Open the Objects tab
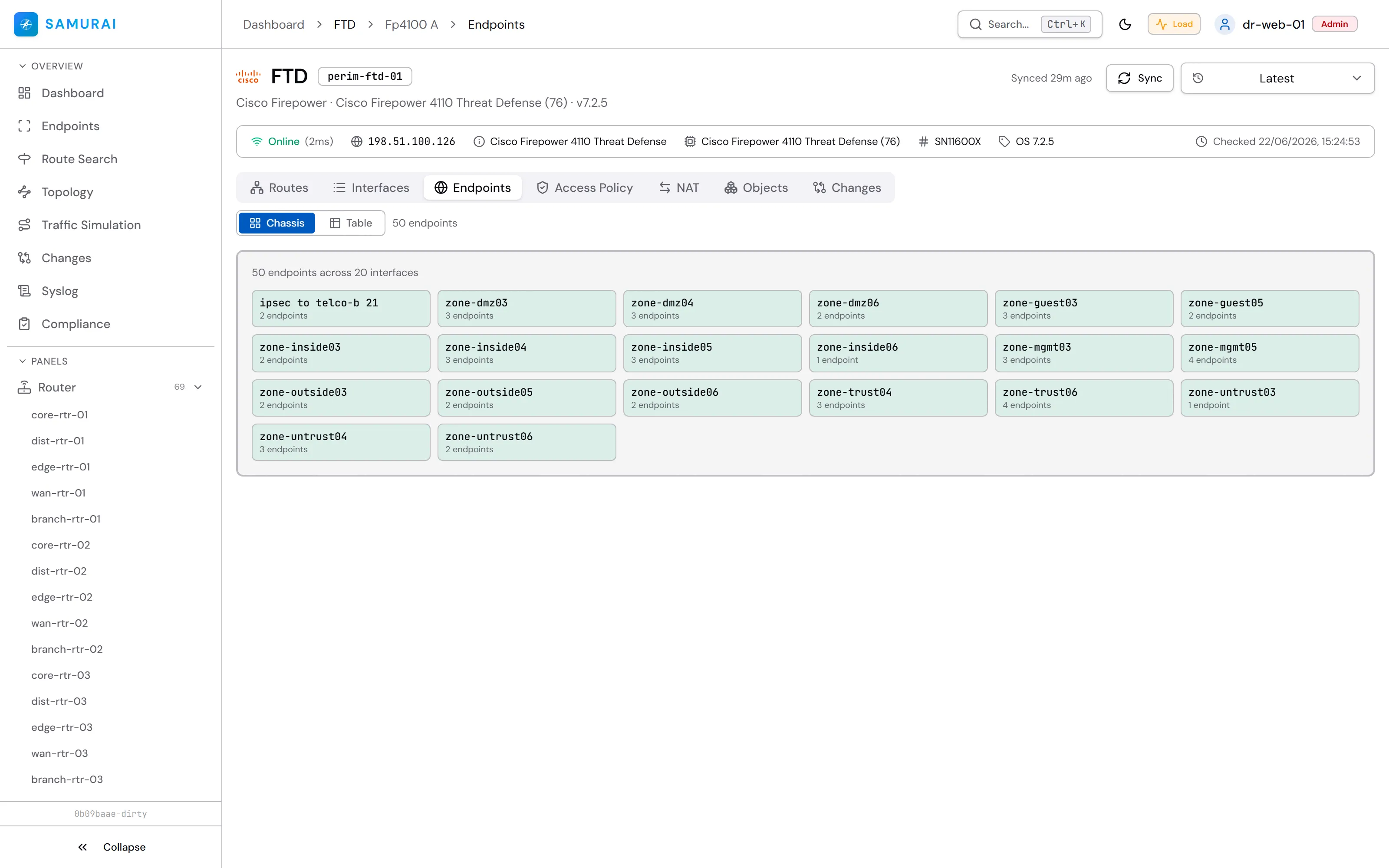Screen dimensions: 1389x868 756,188
